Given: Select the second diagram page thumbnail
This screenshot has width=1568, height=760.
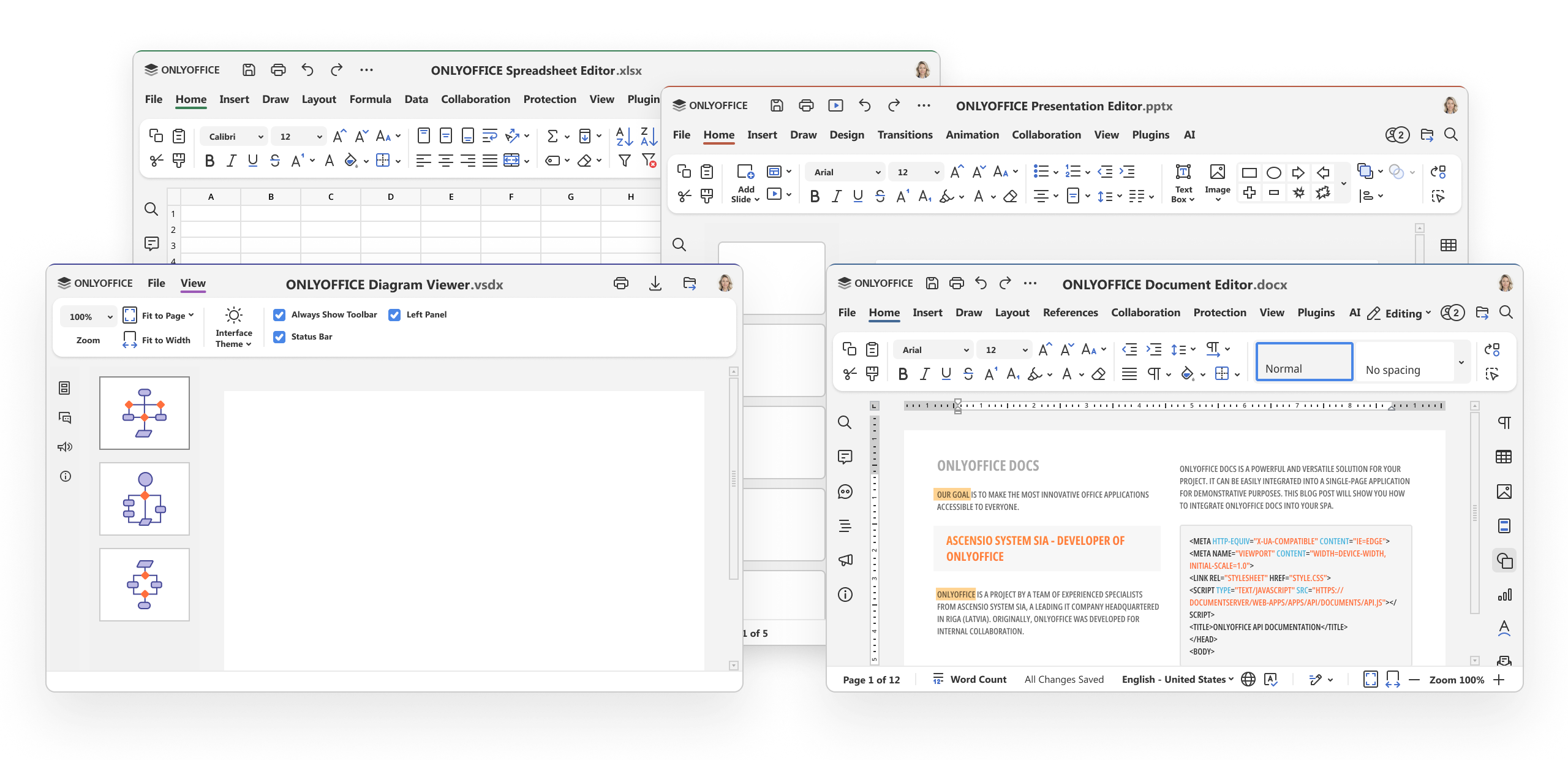Looking at the screenshot, I should click(145, 499).
